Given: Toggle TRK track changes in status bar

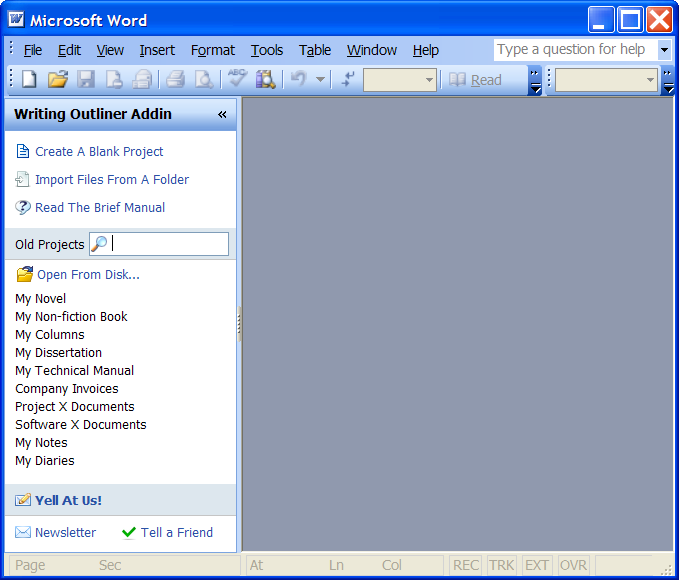Looking at the screenshot, I should [501, 565].
